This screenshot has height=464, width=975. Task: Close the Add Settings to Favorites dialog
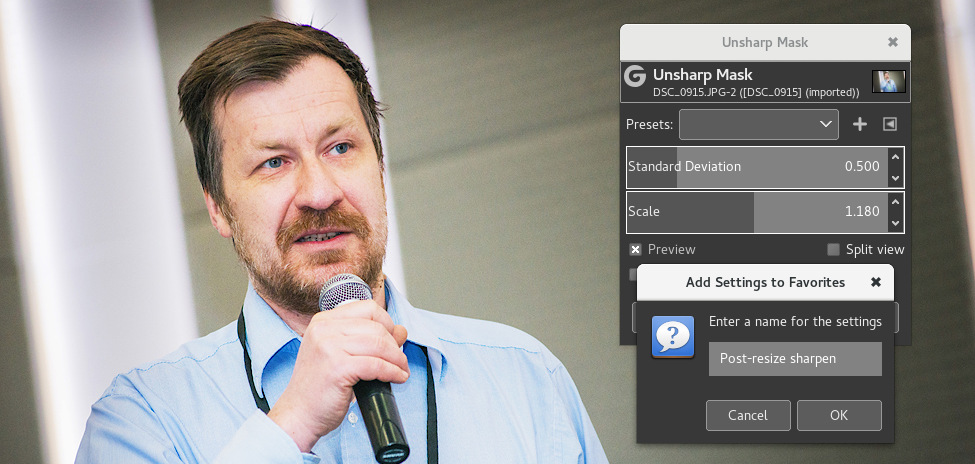coord(876,282)
